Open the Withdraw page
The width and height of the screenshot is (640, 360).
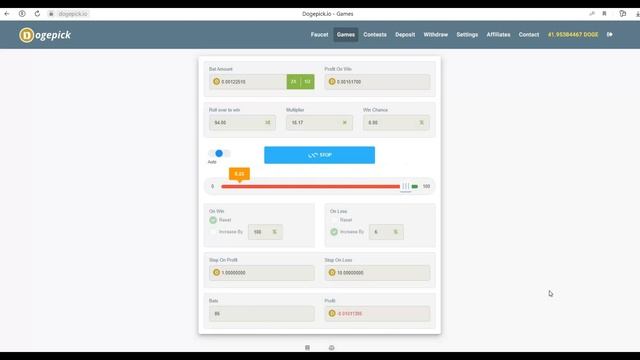436,35
